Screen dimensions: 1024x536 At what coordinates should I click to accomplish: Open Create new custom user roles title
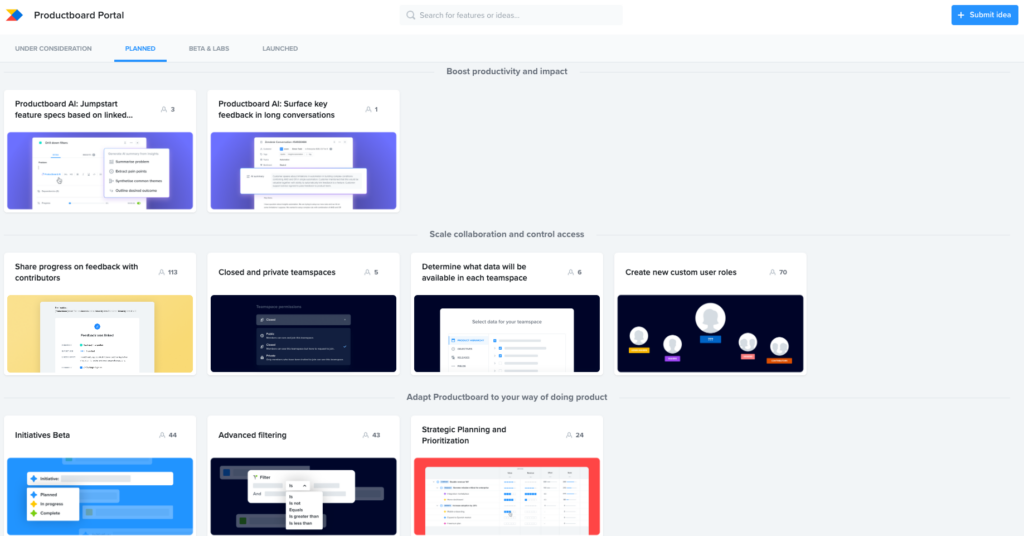pyautogui.click(x=680, y=272)
